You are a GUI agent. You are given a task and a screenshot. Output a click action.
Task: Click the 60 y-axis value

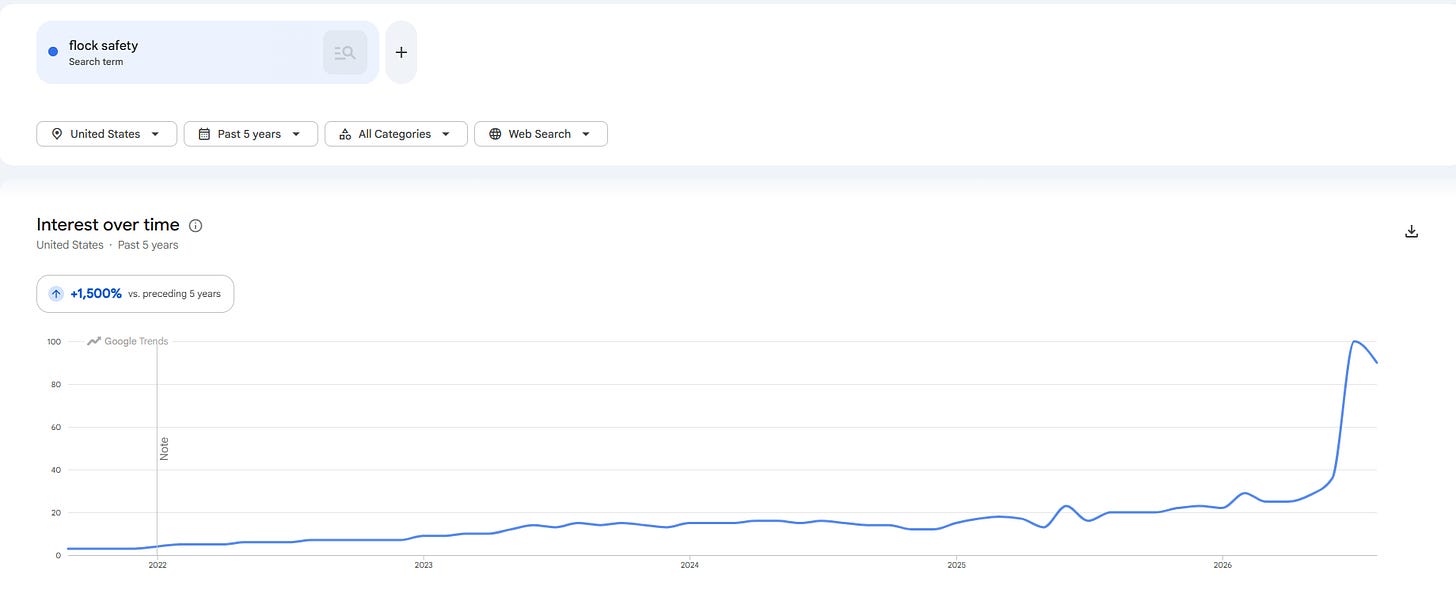point(56,427)
